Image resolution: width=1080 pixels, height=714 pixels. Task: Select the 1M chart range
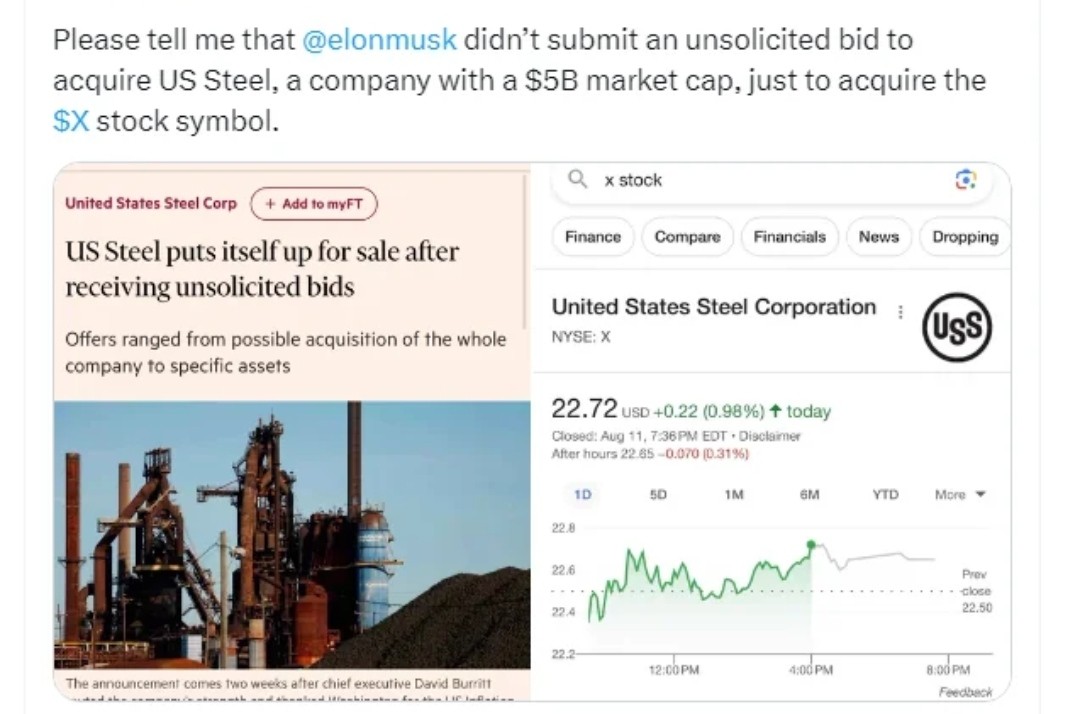click(734, 494)
